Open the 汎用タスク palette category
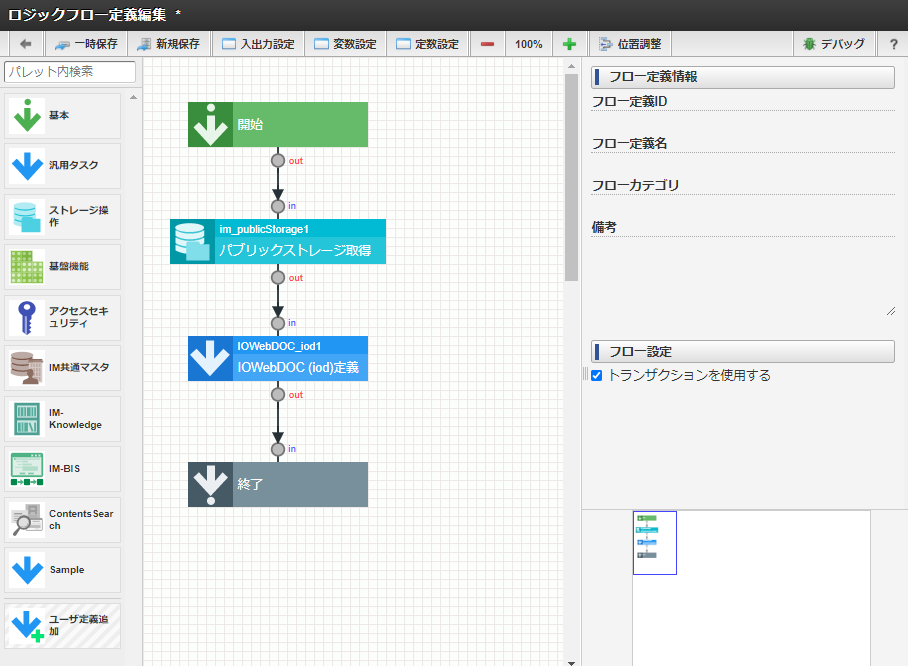 (x=63, y=166)
